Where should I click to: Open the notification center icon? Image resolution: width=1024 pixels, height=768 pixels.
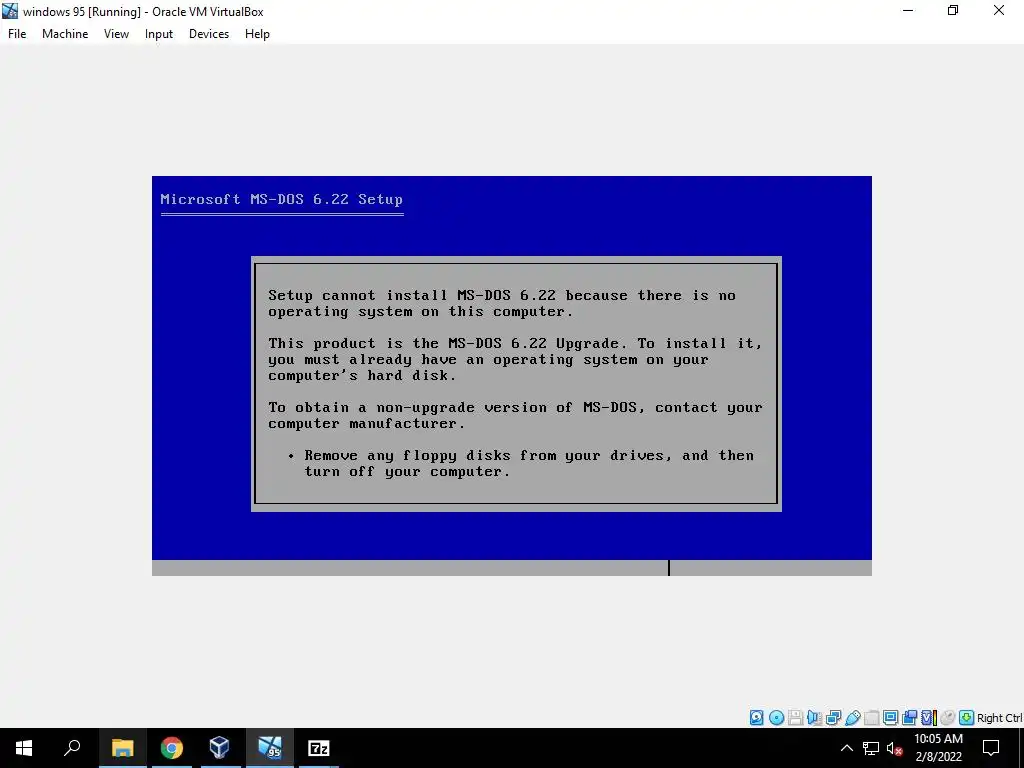tap(991, 748)
